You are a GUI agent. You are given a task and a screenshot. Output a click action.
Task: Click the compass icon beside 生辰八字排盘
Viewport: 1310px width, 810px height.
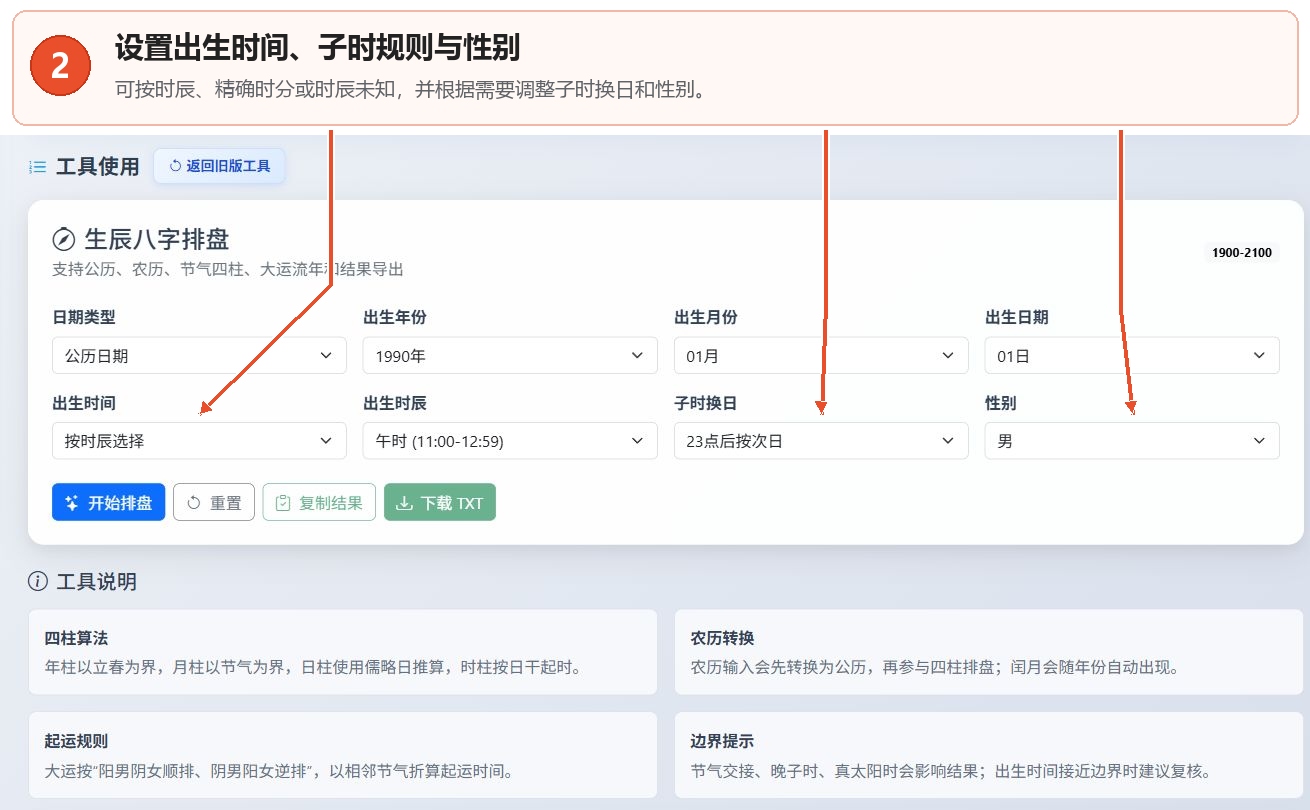pyautogui.click(x=64, y=239)
